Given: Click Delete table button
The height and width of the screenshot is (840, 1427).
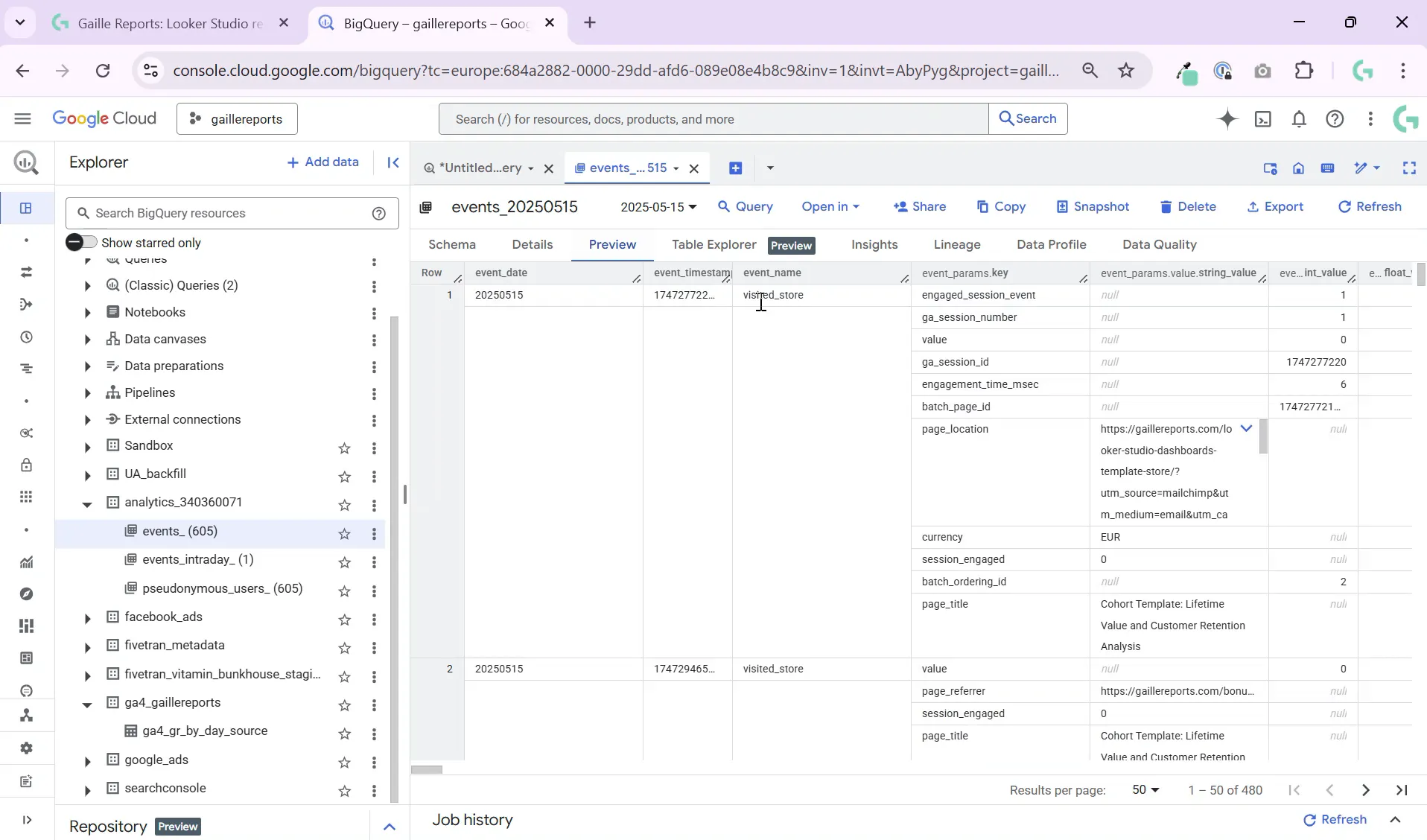Looking at the screenshot, I should [x=1189, y=207].
